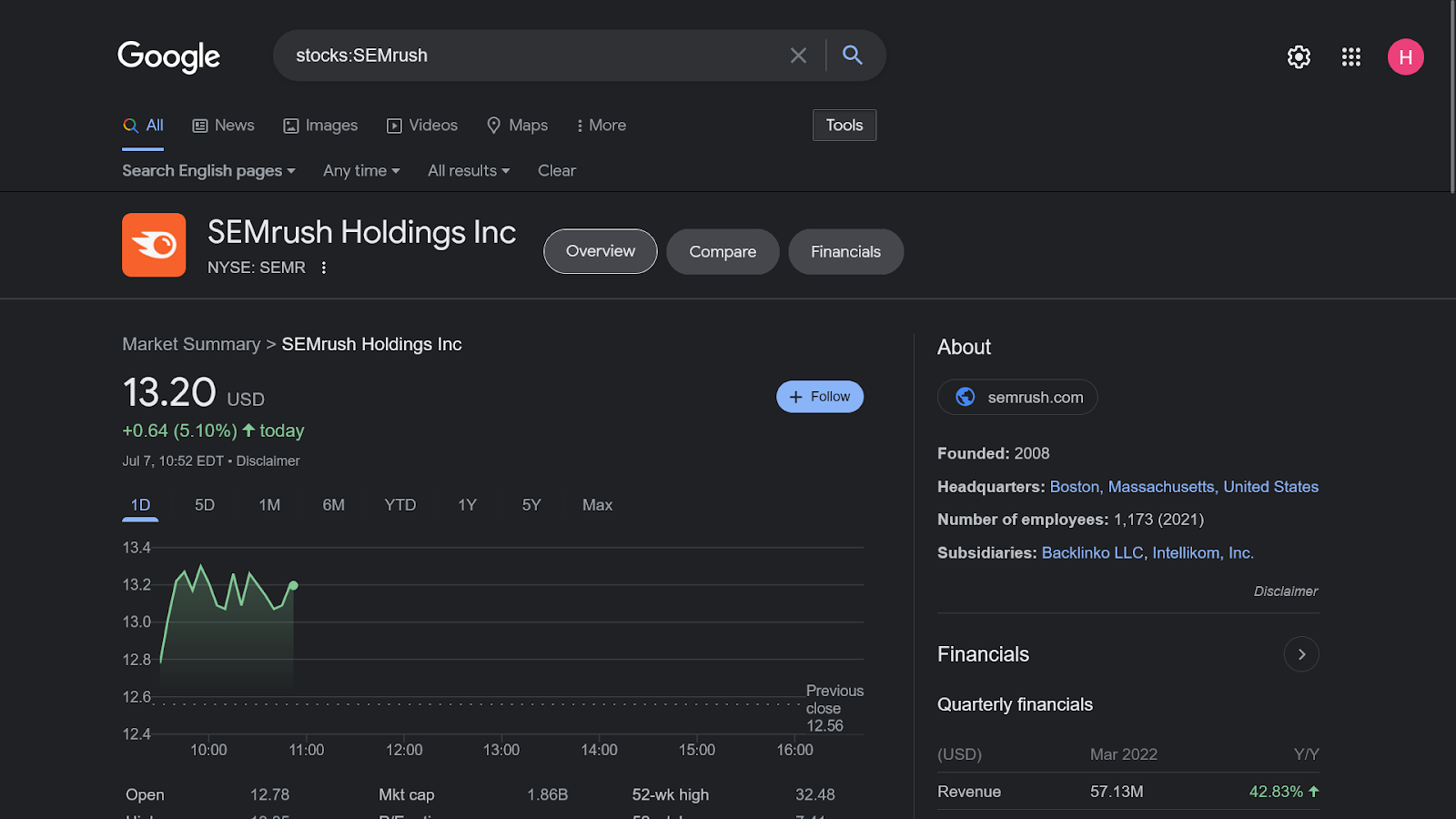The height and width of the screenshot is (819, 1456).
Task: Expand the Financials arrow button
Action: click(1301, 654)
